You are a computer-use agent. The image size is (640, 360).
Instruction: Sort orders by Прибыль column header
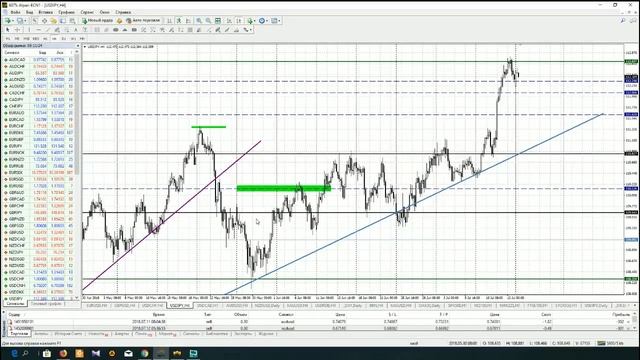pyautogui.click(x=621, y=315)
